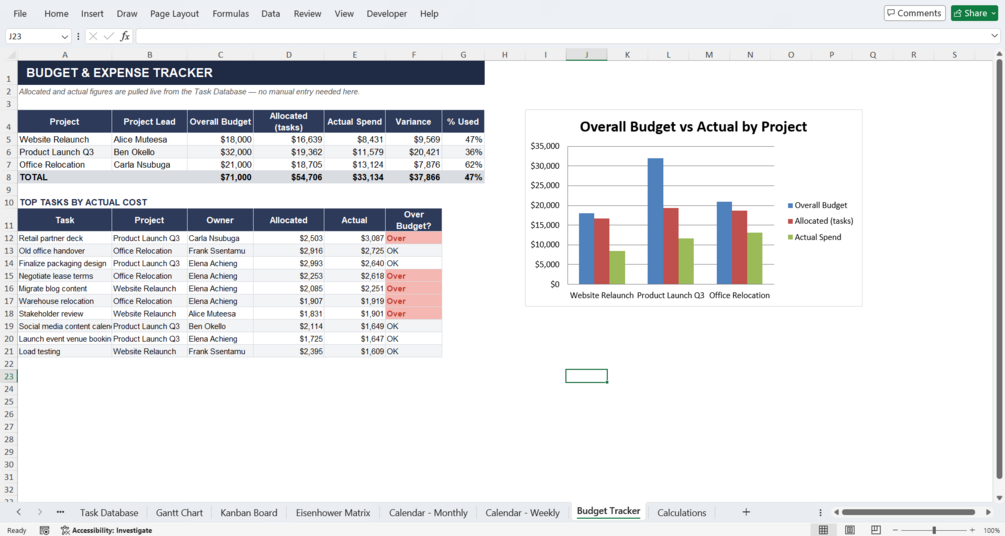
Task: Click the macro recording icon in status bar
Action: click(44, 530)
